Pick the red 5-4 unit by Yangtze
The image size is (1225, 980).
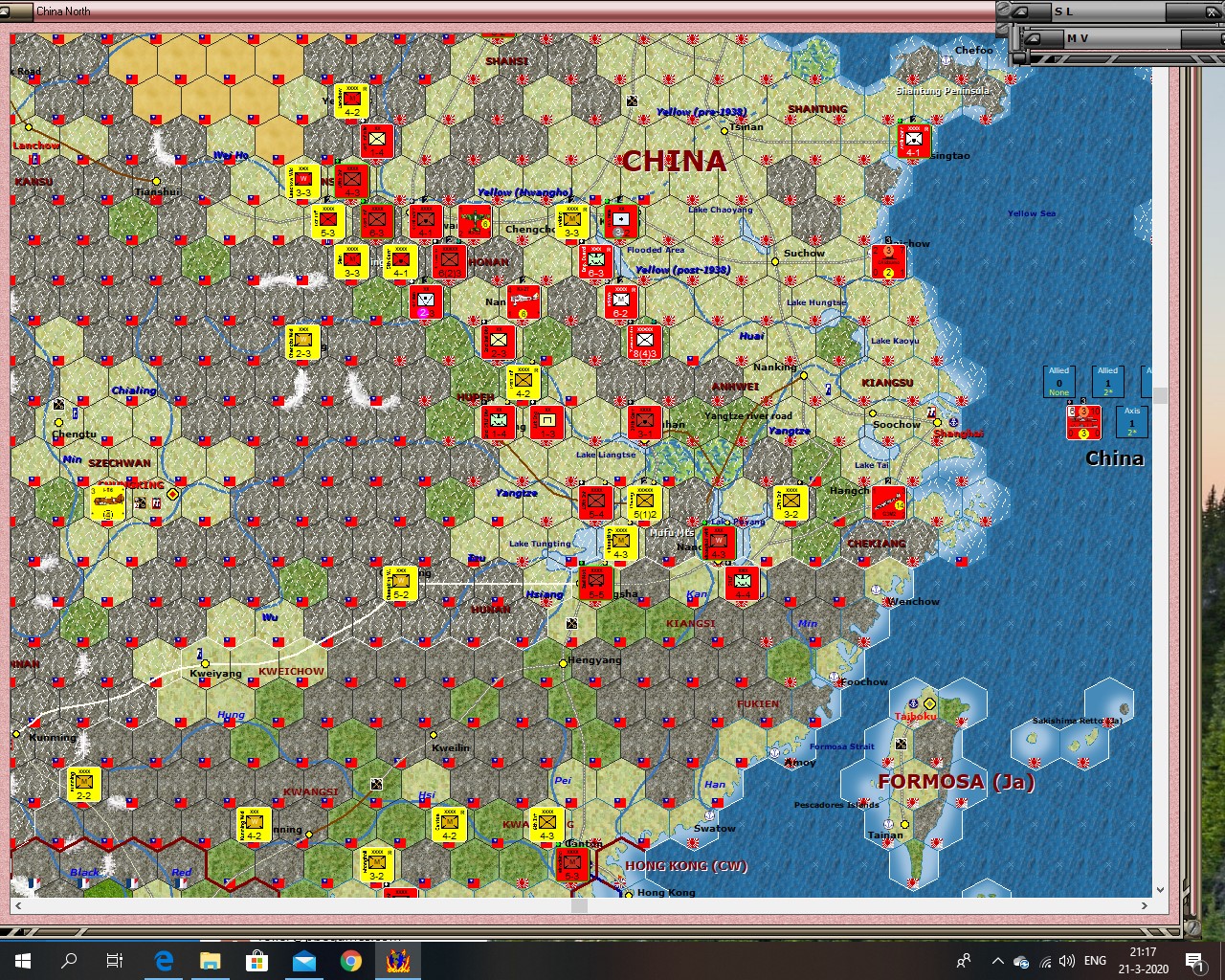pos(596,503)
